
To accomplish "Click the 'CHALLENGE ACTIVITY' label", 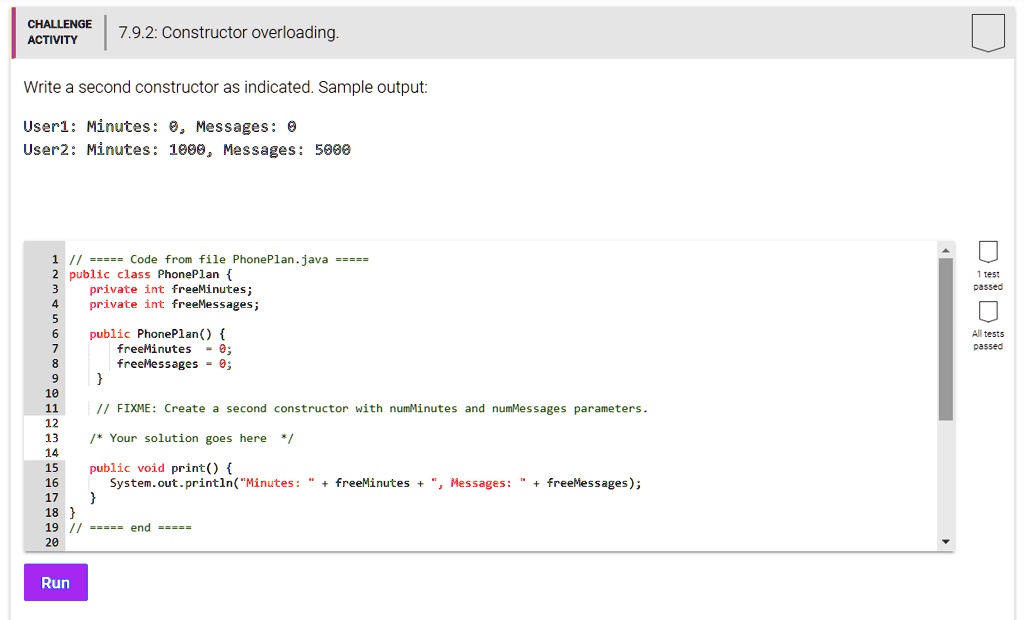I will 59,32.
